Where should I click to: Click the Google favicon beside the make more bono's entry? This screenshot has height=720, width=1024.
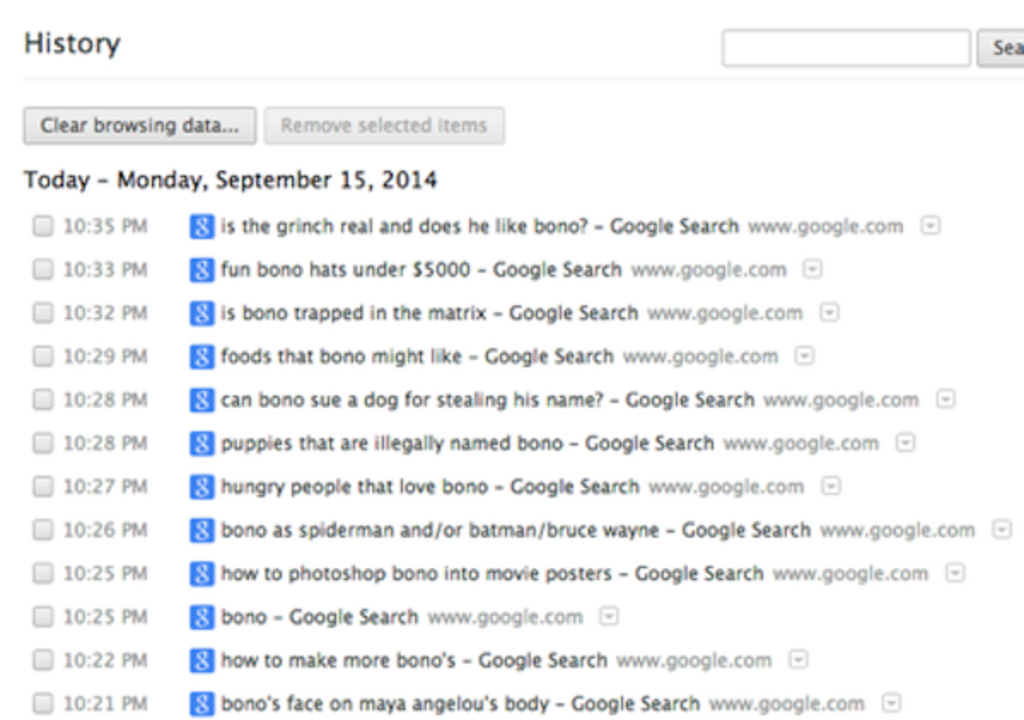tap(202, 661)
